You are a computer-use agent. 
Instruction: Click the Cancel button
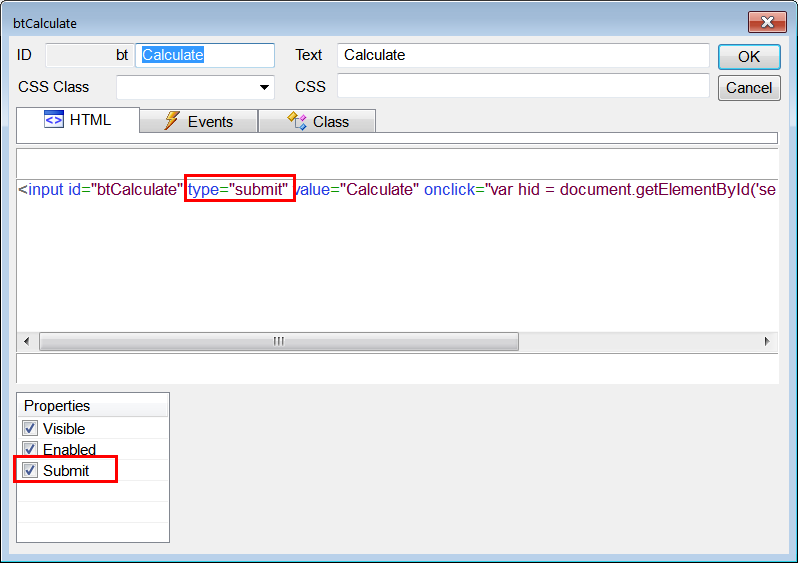coord(749,88)
